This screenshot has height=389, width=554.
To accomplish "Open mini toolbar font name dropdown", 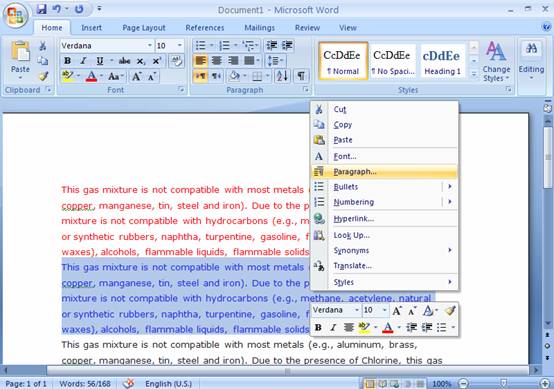I will 357,310.
